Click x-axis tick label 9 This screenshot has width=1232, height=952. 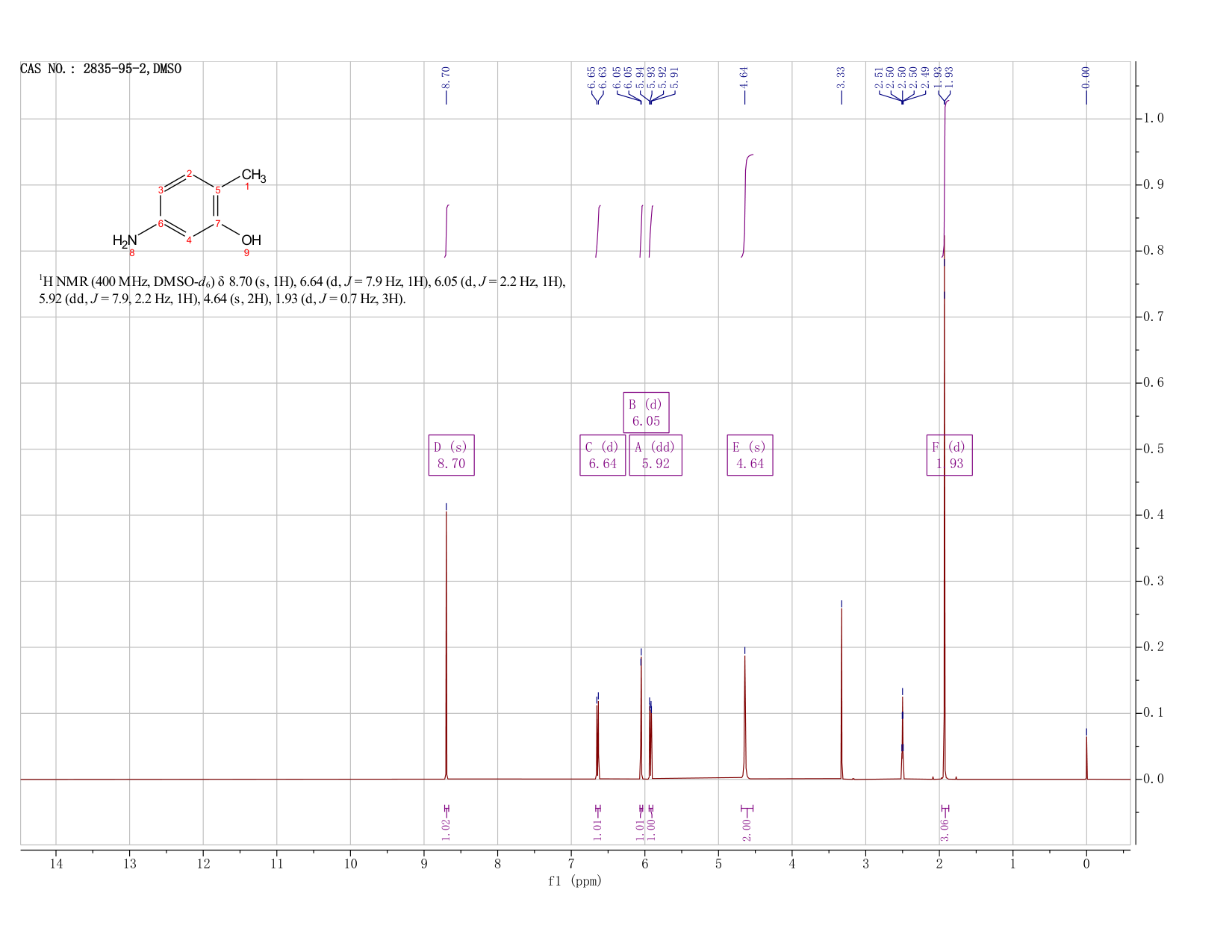[x=424, y=864]
